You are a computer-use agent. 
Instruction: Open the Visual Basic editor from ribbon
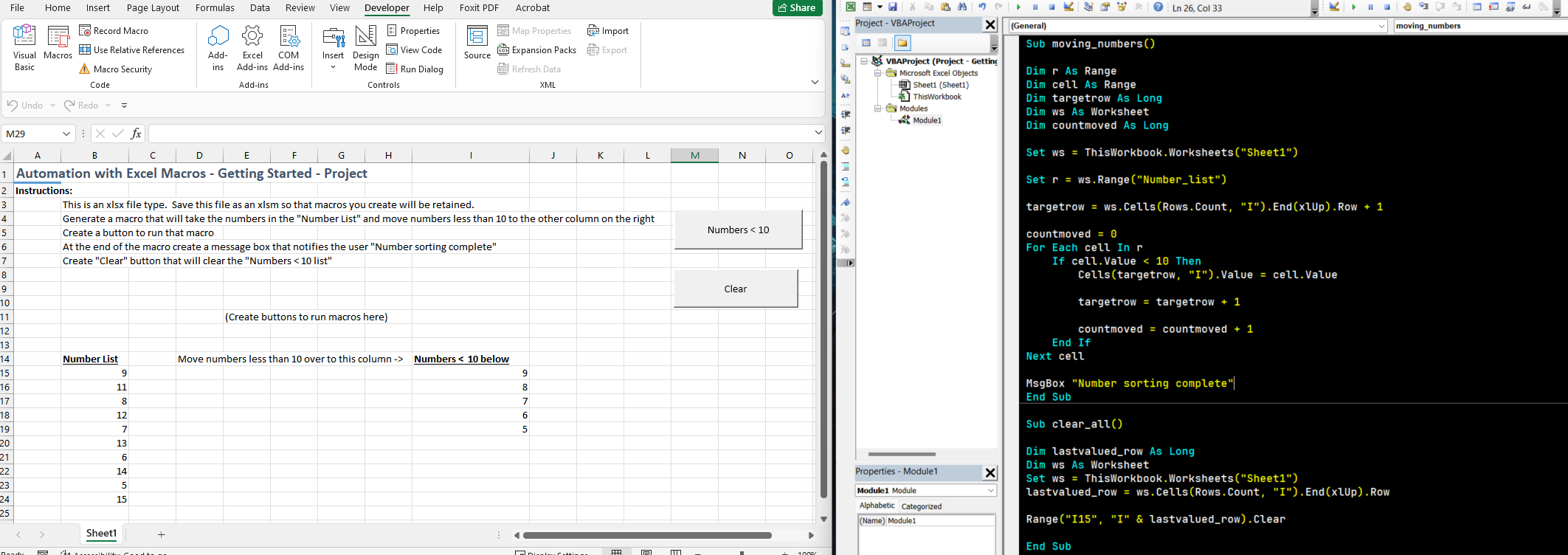(24, 47)
